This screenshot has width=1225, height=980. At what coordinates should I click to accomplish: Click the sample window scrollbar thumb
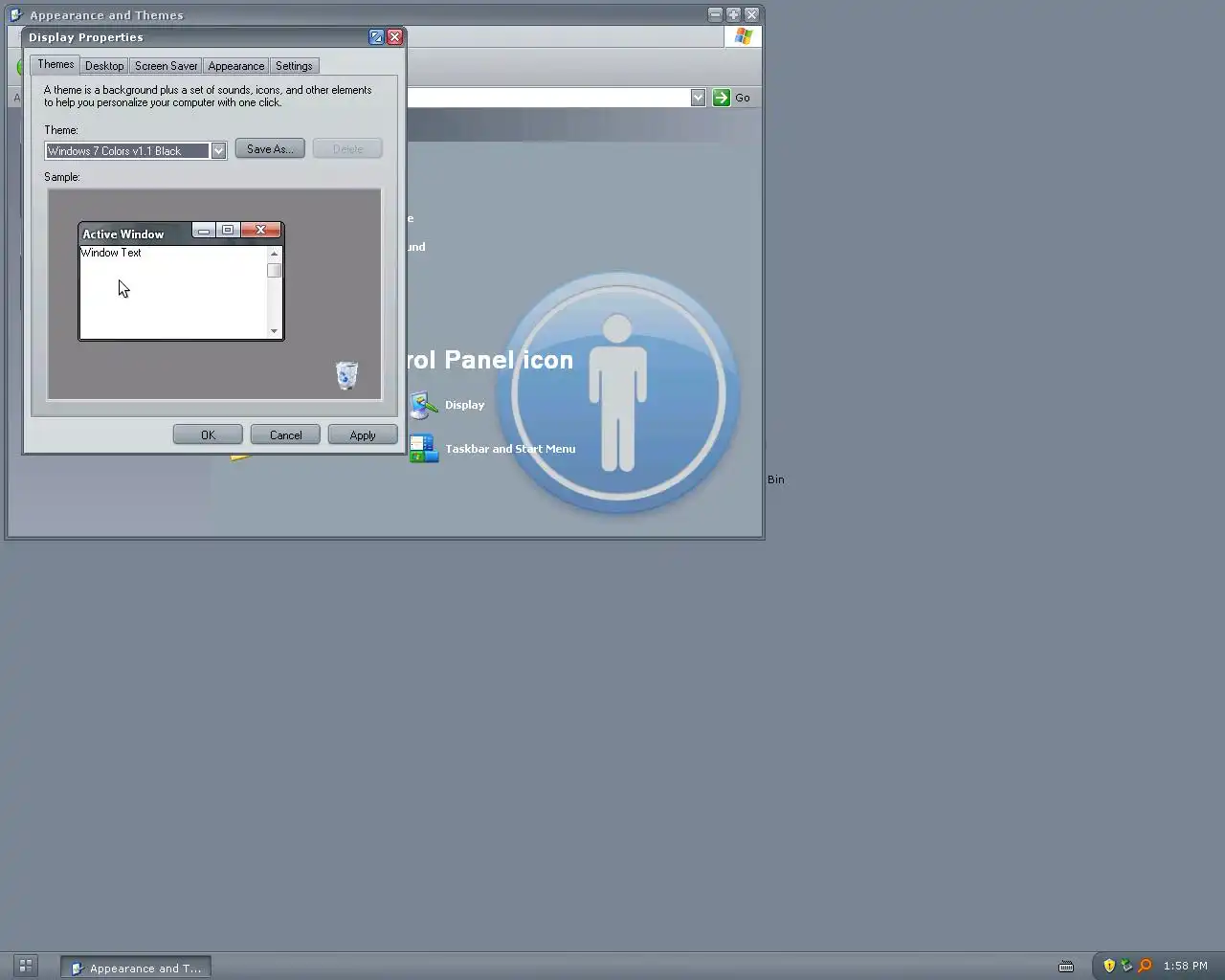(275, 270)
